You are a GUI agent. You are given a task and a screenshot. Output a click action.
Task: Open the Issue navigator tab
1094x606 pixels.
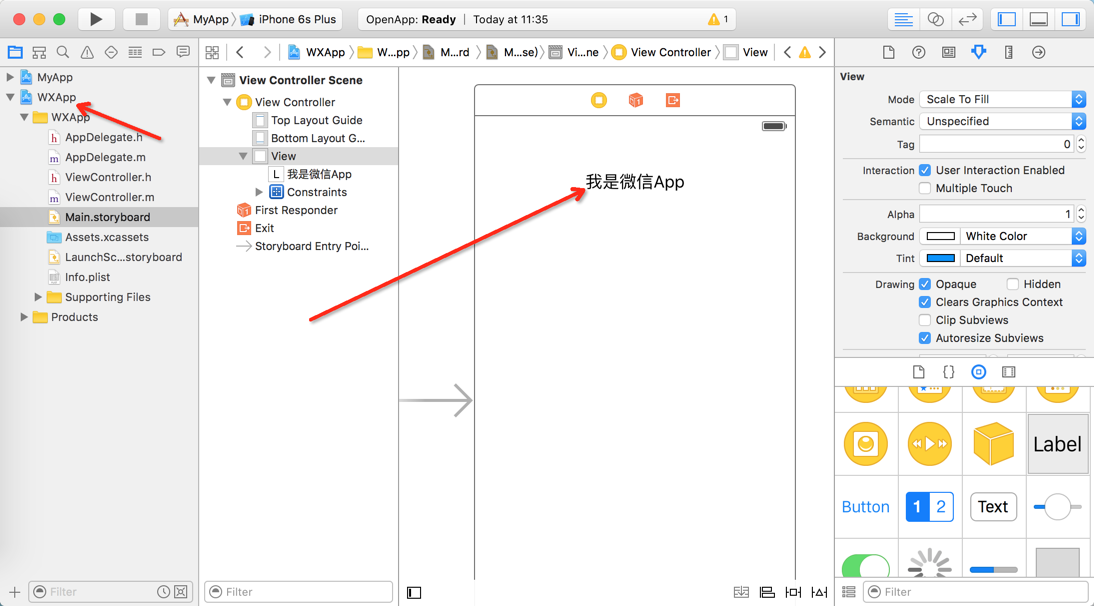[x=87, y=52]
